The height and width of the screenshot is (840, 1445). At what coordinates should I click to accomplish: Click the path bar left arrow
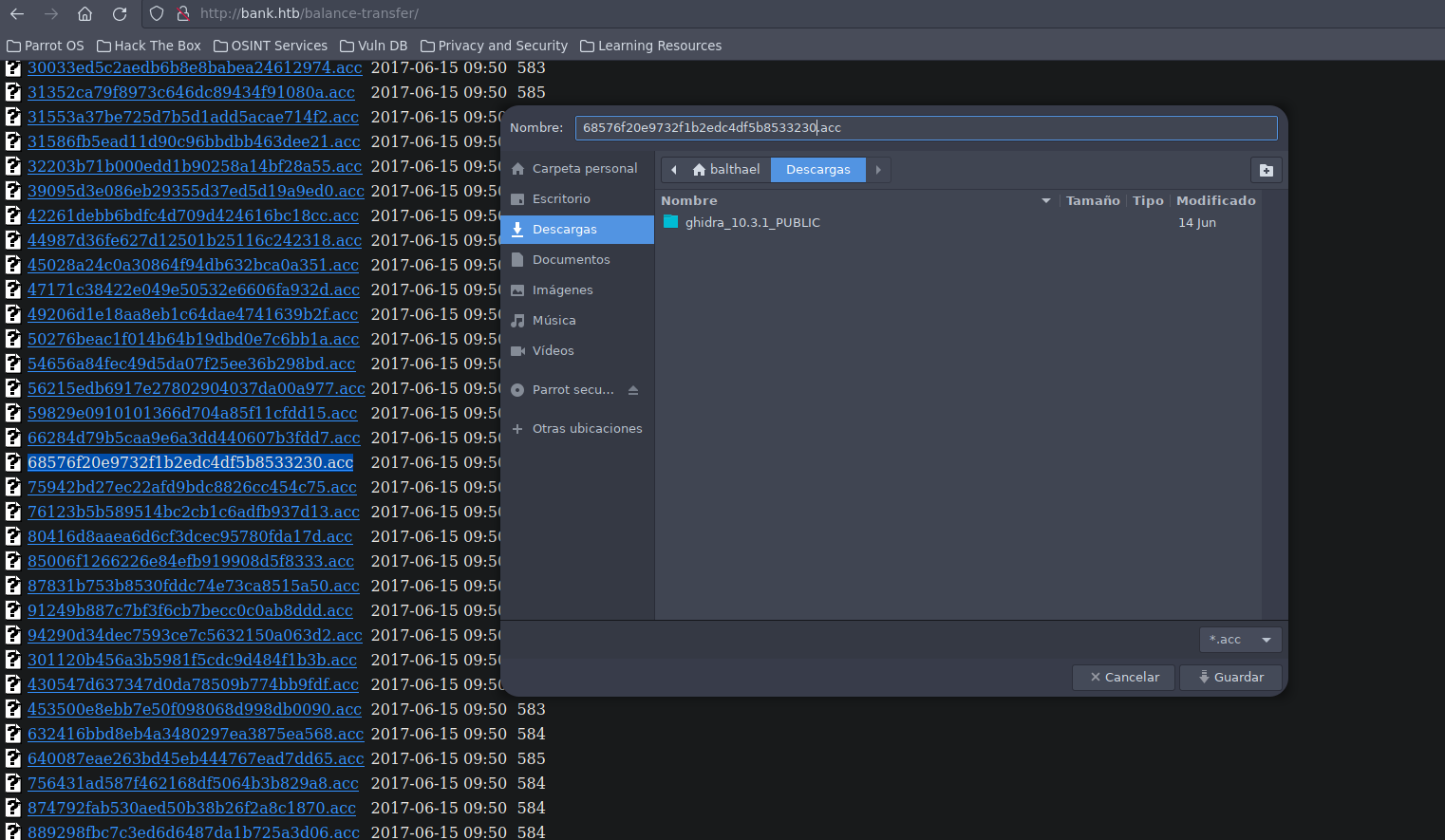673,170
